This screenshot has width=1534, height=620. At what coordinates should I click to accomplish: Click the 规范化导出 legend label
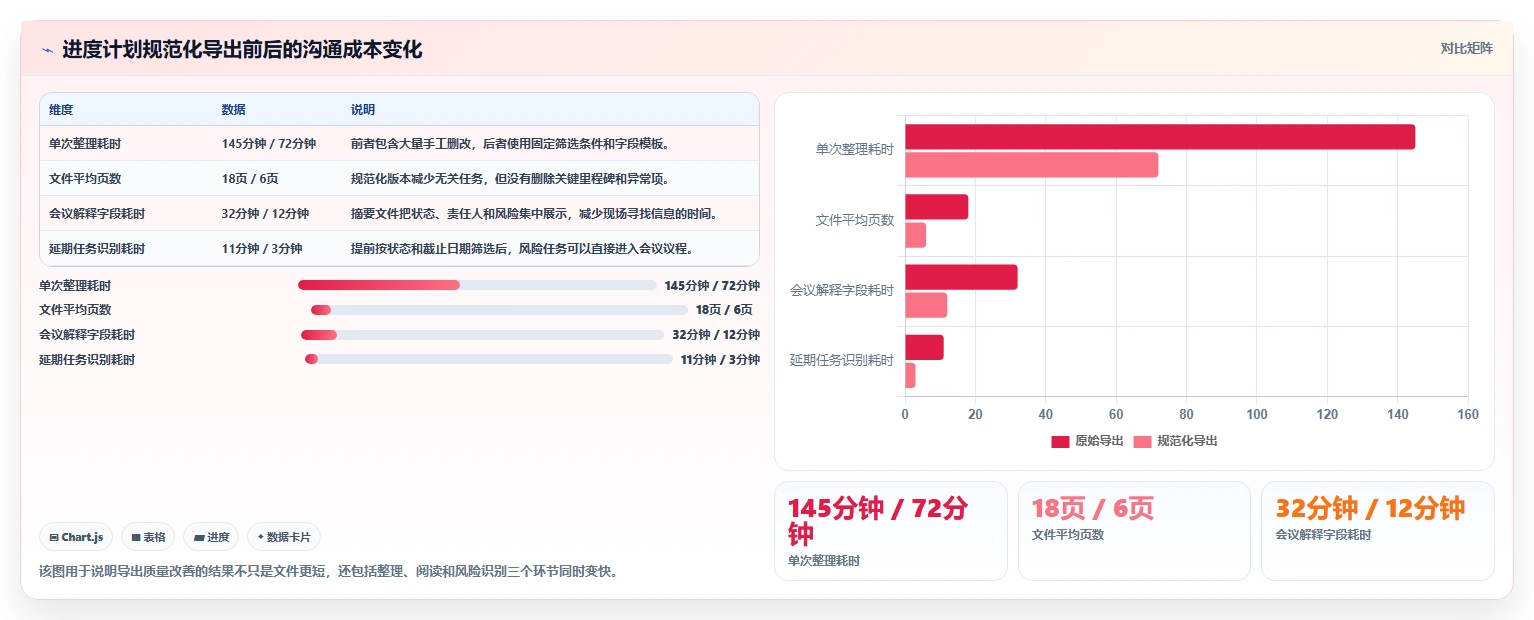pyautogui.click(x=1187, y=441)
